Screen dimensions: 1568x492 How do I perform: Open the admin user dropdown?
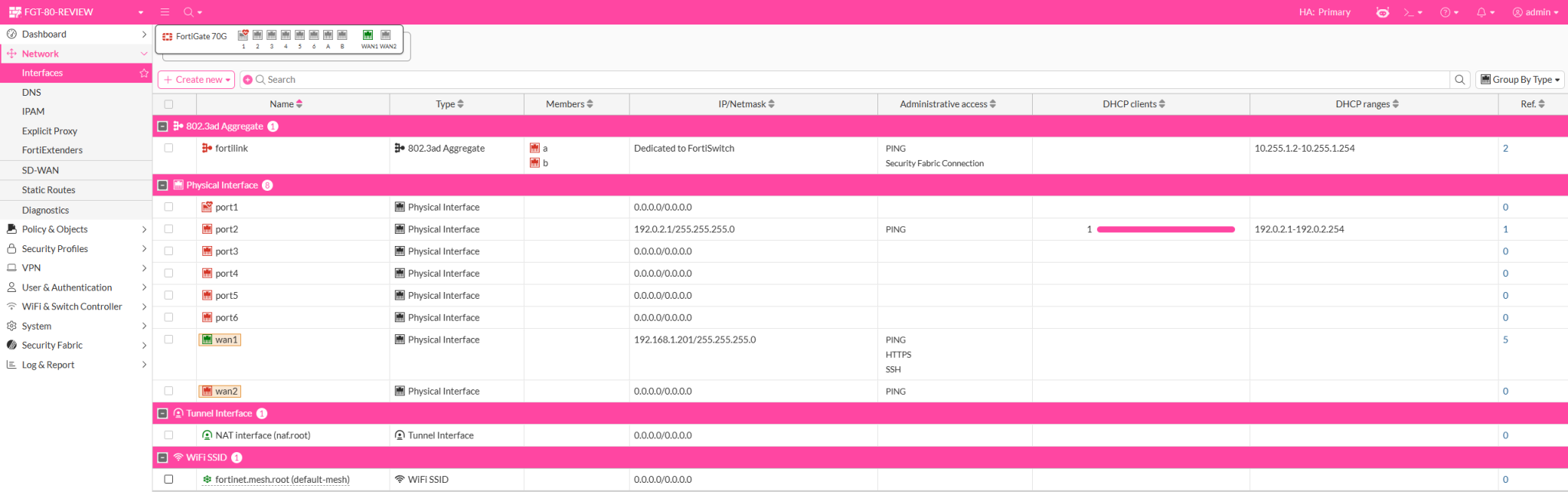[1535, 12]
